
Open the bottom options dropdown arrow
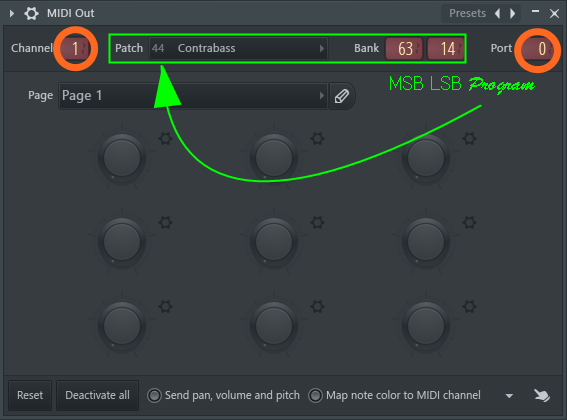509,396
